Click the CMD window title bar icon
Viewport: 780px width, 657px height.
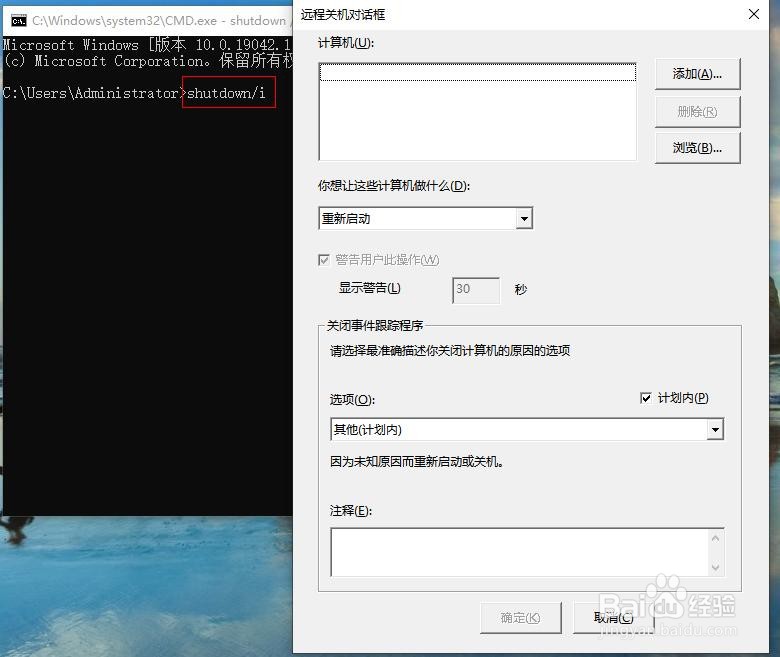click(x=18, y=21)
